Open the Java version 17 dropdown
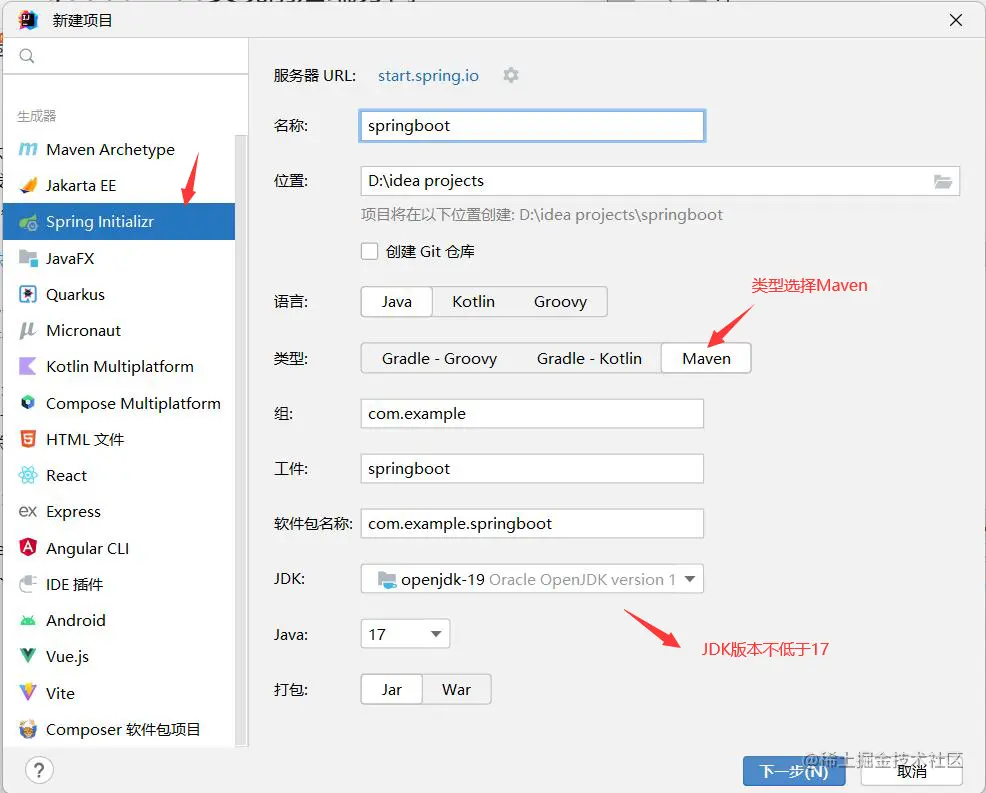 [406, 634]
